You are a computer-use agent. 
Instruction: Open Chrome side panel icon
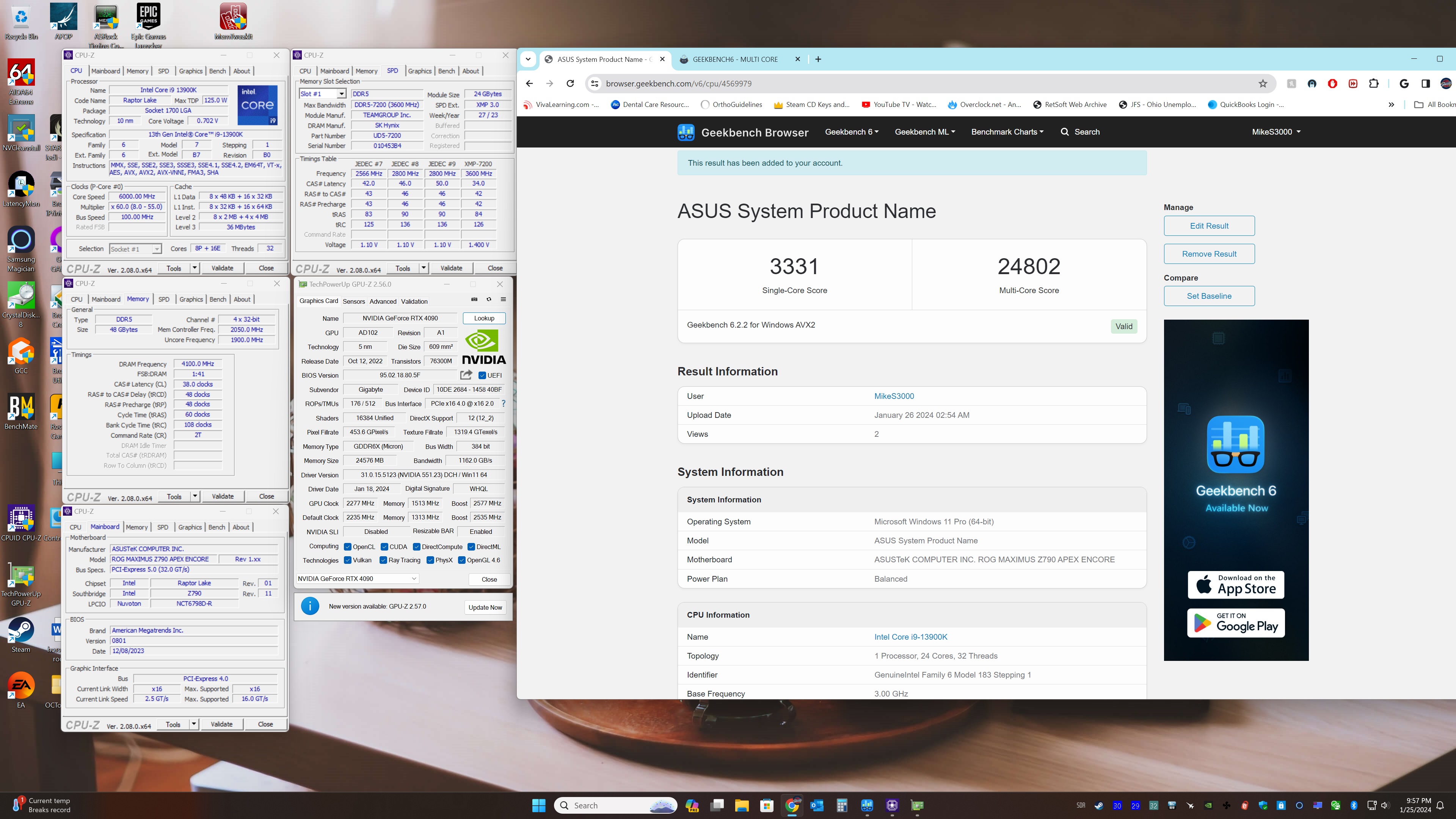[x=1426, y=84]
